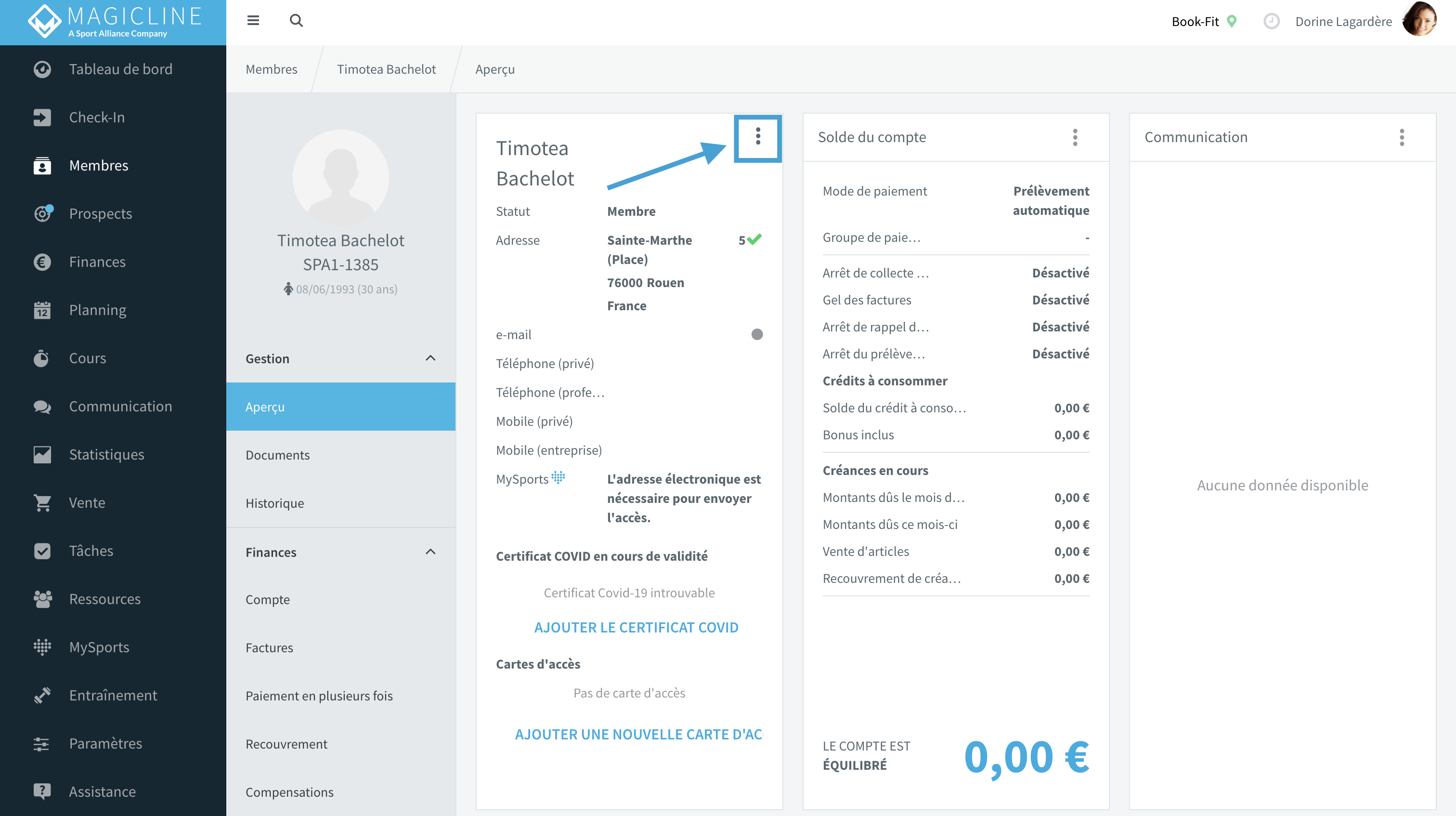Open three-dot menu on Timotea Bachelot card
Image resolution: width=1456 pixels, height=816 pixels.
click(x=758, y=136)
